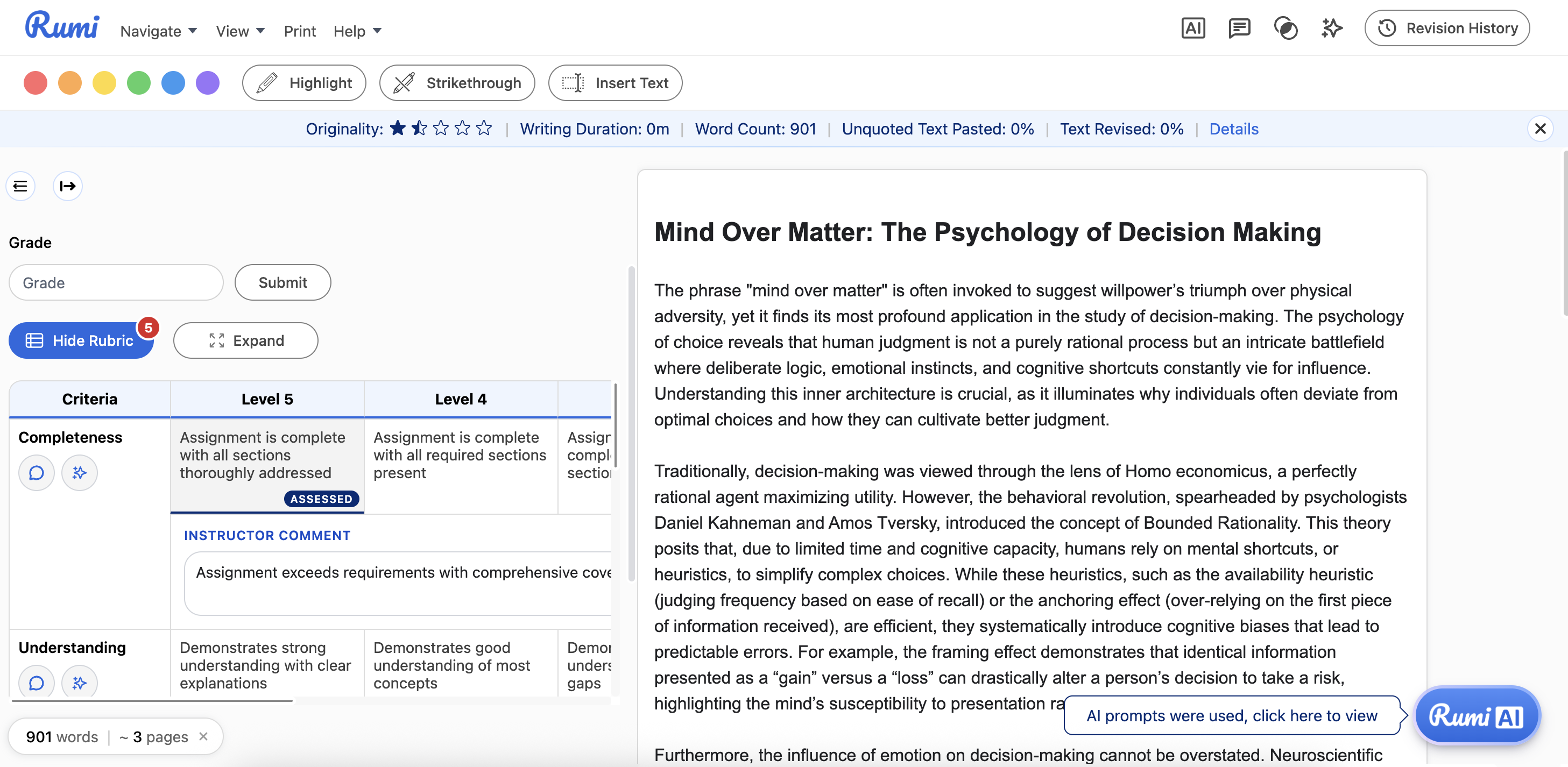Image resolution: width=1568 pixels, height=767 pixels.
Task: Open the Navigate dropdown menu
Action: pos(158,31)
